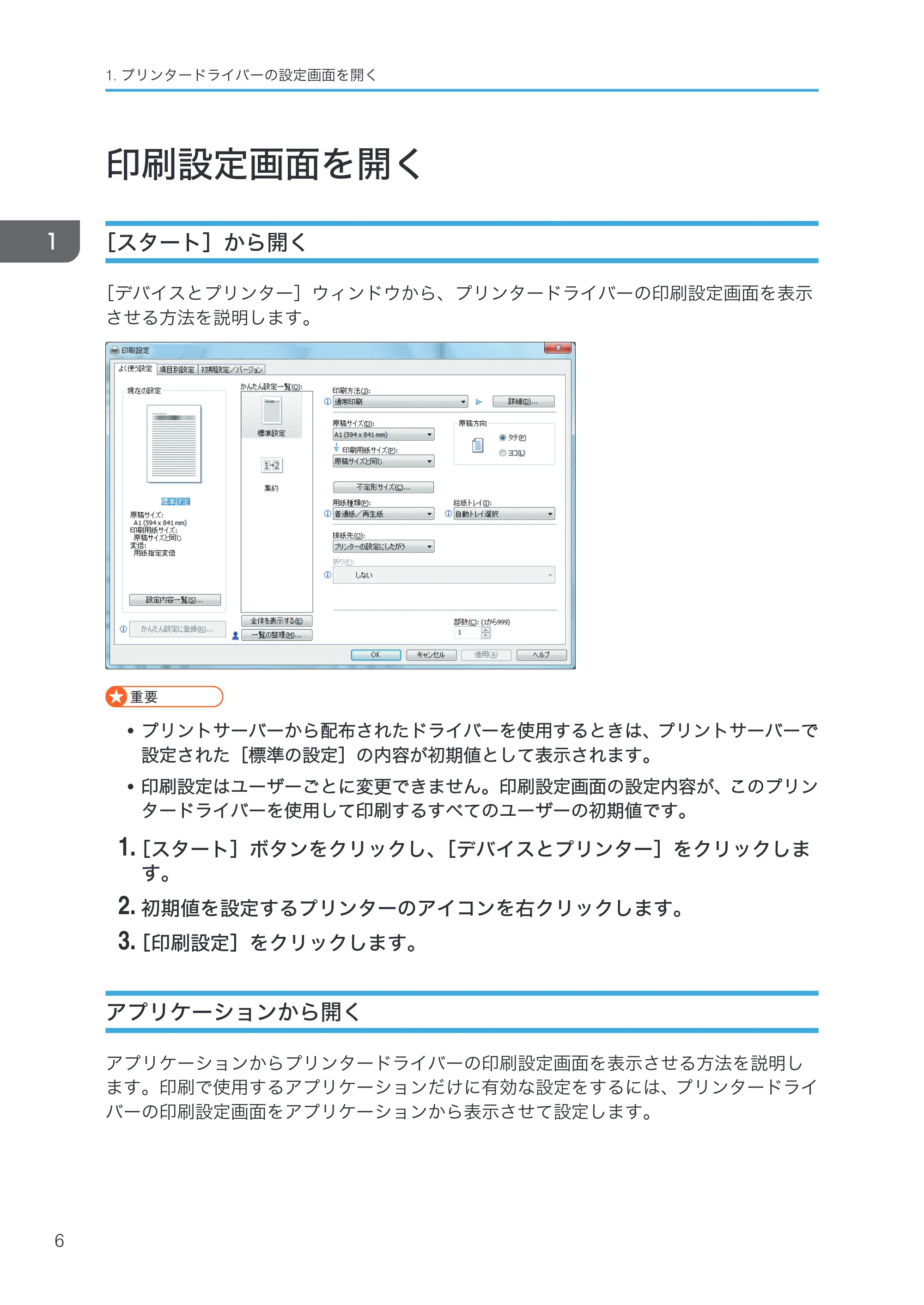
Task: Click highlighted 標準設定 label under preview
Action: (x=175, y=501)
